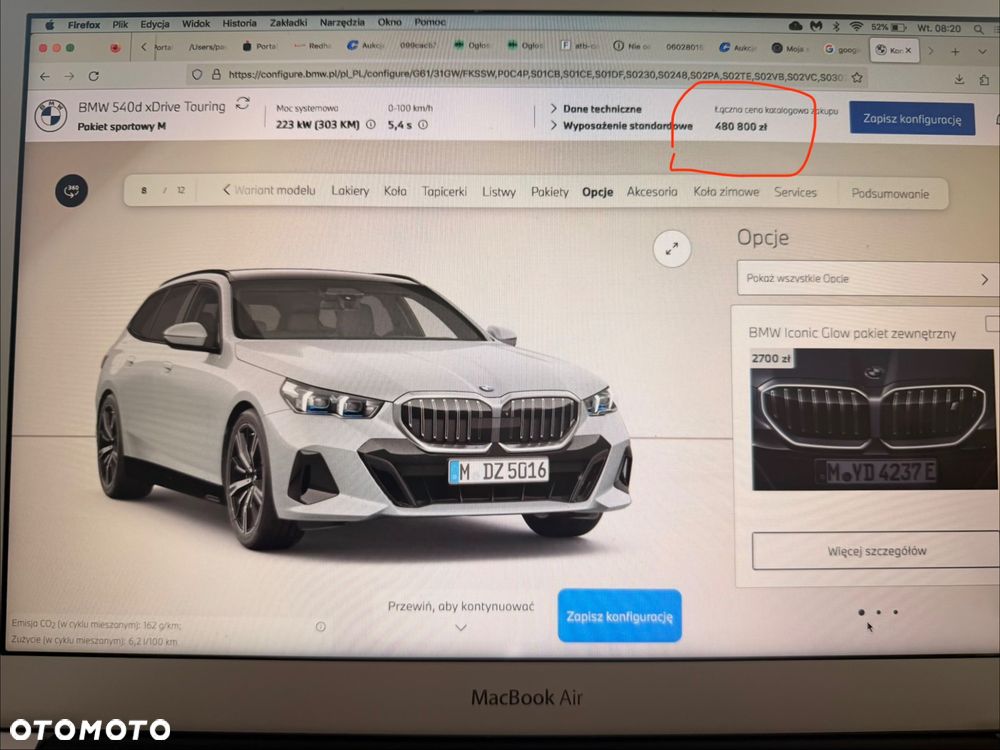Screen dimensions: 1000x750
Task: Select the Tapicerki step
Action: click(445, 191)
